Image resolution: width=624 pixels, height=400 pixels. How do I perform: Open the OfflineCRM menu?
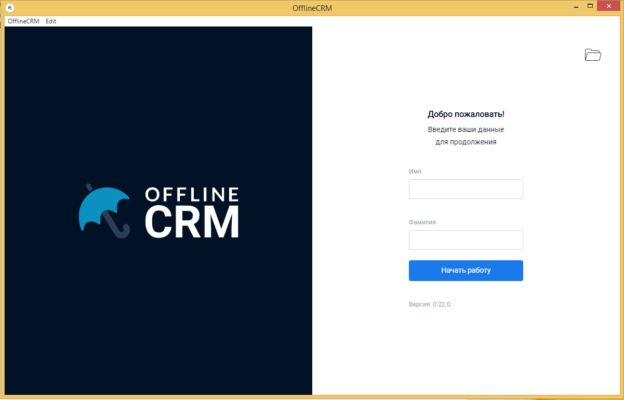23,21
